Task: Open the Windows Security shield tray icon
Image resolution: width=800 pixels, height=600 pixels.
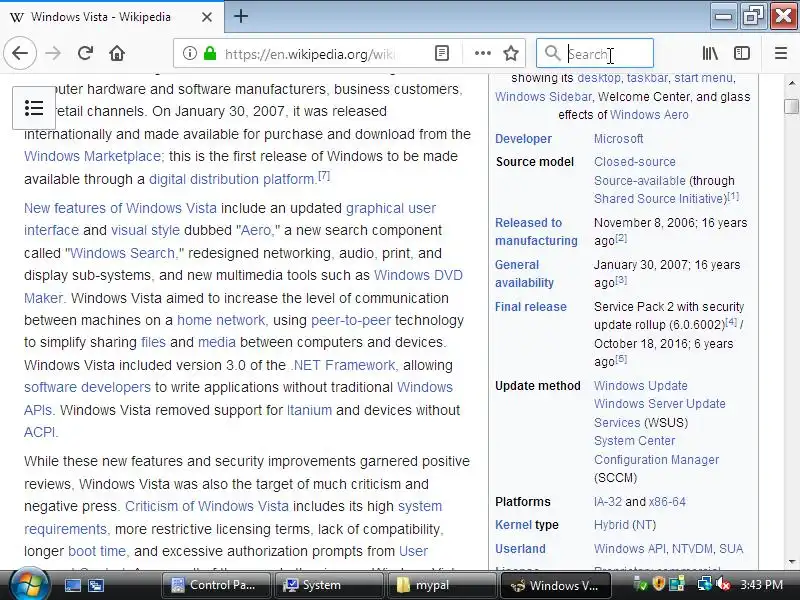Action: 659,584
